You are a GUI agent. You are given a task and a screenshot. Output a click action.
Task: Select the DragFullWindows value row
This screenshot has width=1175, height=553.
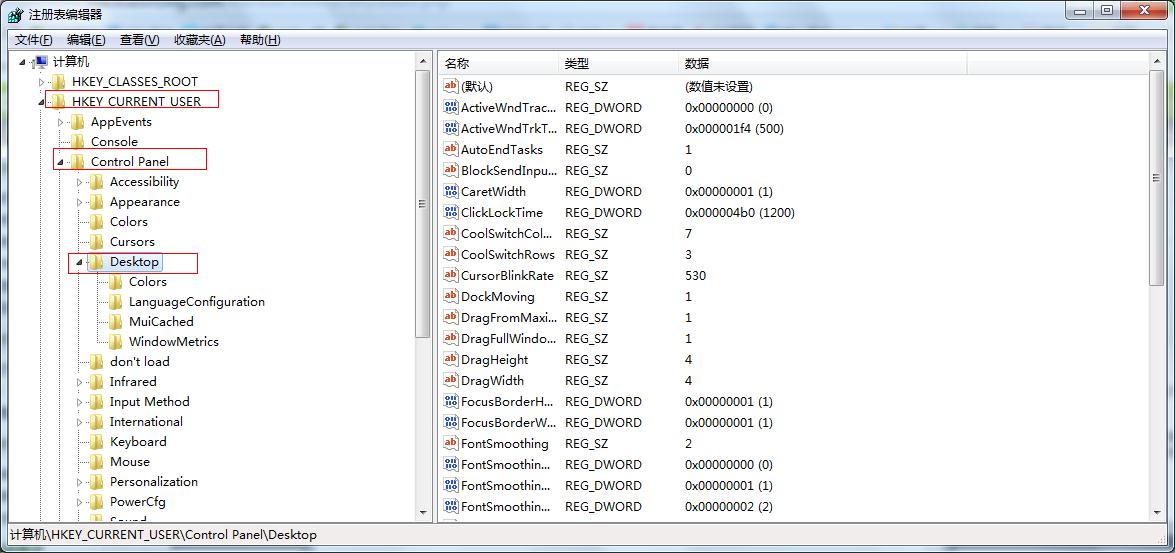[507, 339]
